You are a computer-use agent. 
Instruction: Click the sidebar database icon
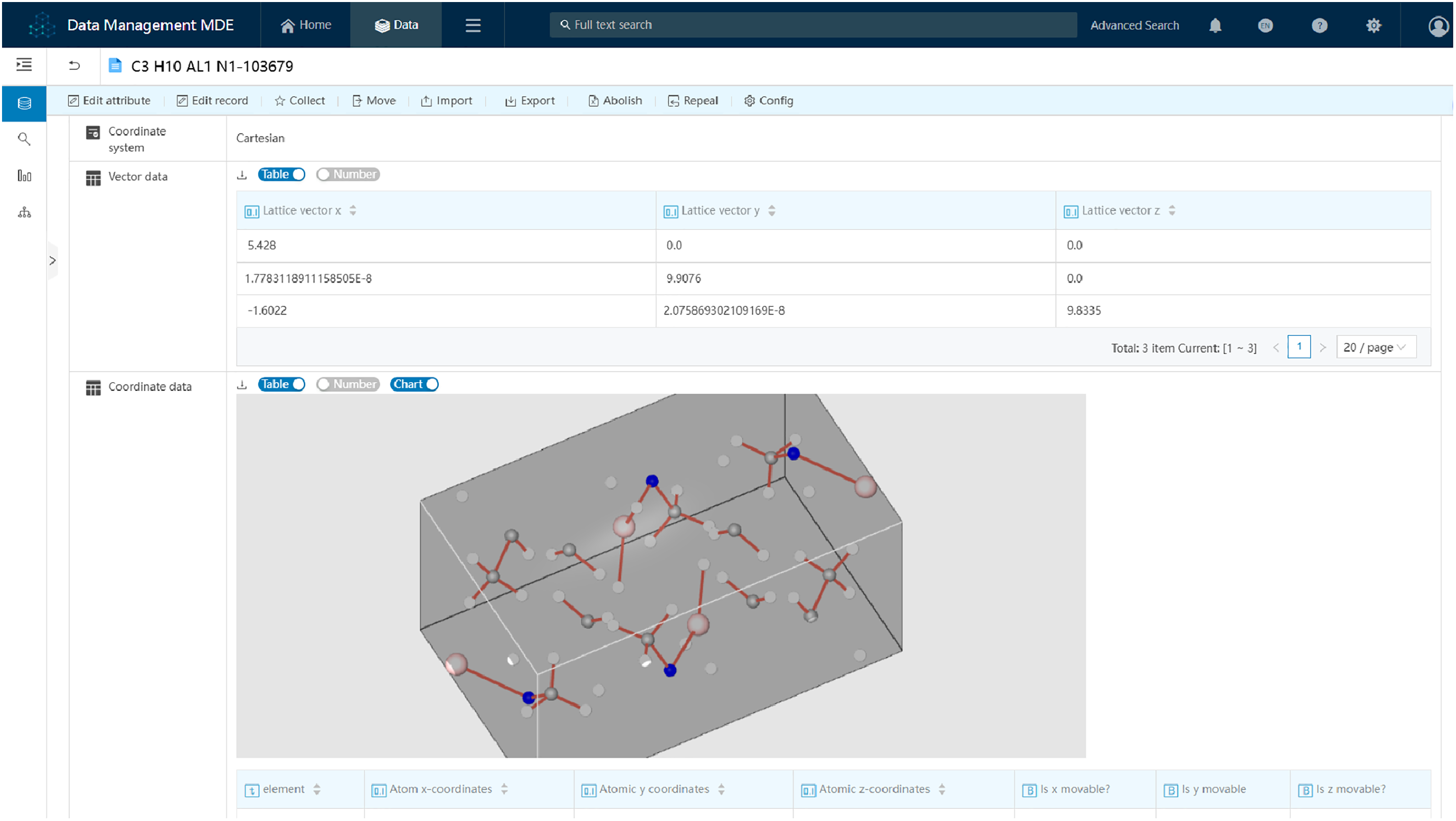click(24, 103)
